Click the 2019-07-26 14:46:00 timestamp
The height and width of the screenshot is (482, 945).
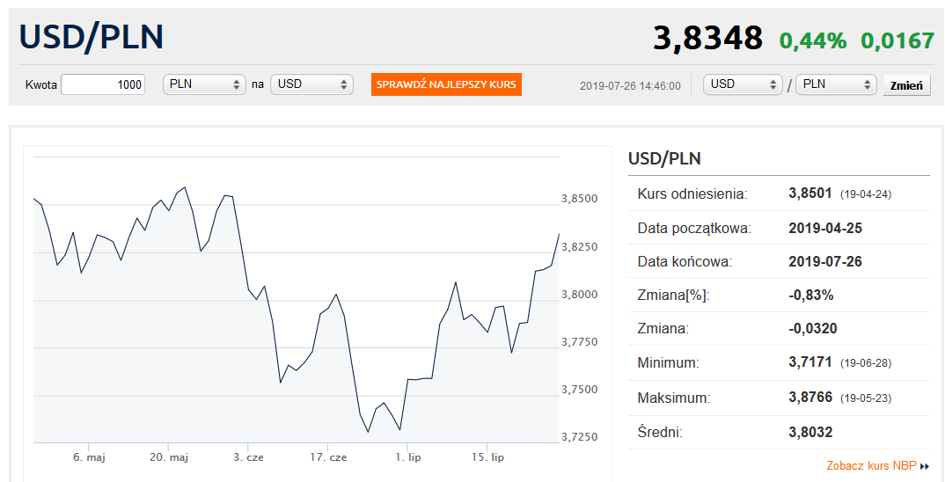[x=630, y=86]
